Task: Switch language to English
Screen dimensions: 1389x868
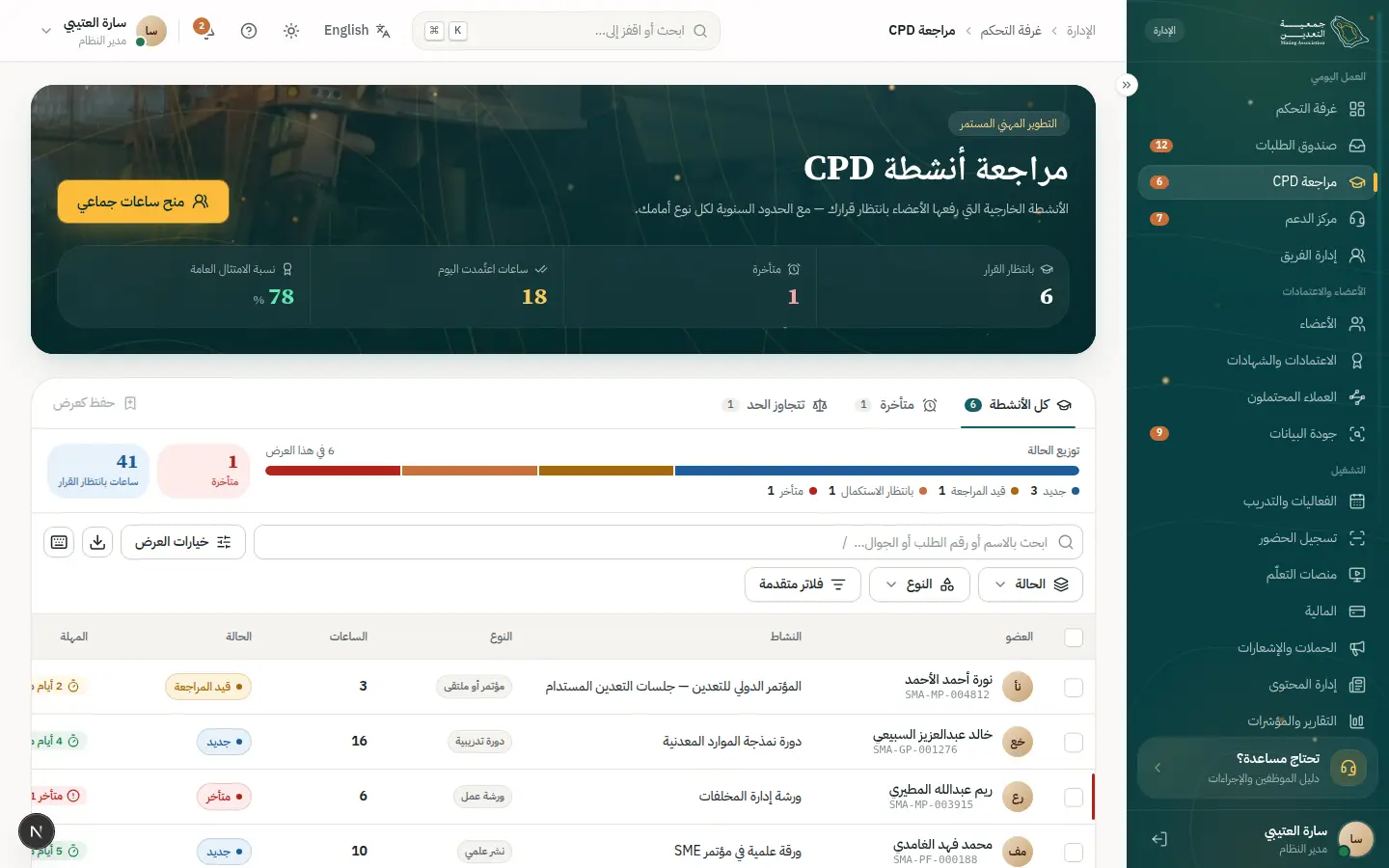Action: (x=357, y=31)
